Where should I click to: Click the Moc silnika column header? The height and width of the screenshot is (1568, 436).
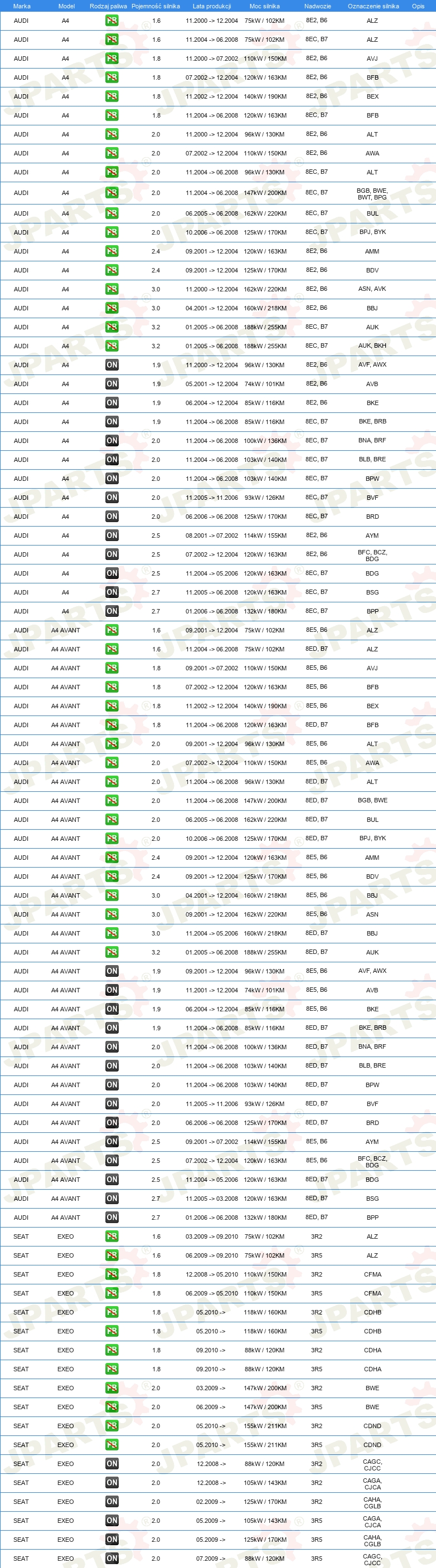[x=265, y=6]
